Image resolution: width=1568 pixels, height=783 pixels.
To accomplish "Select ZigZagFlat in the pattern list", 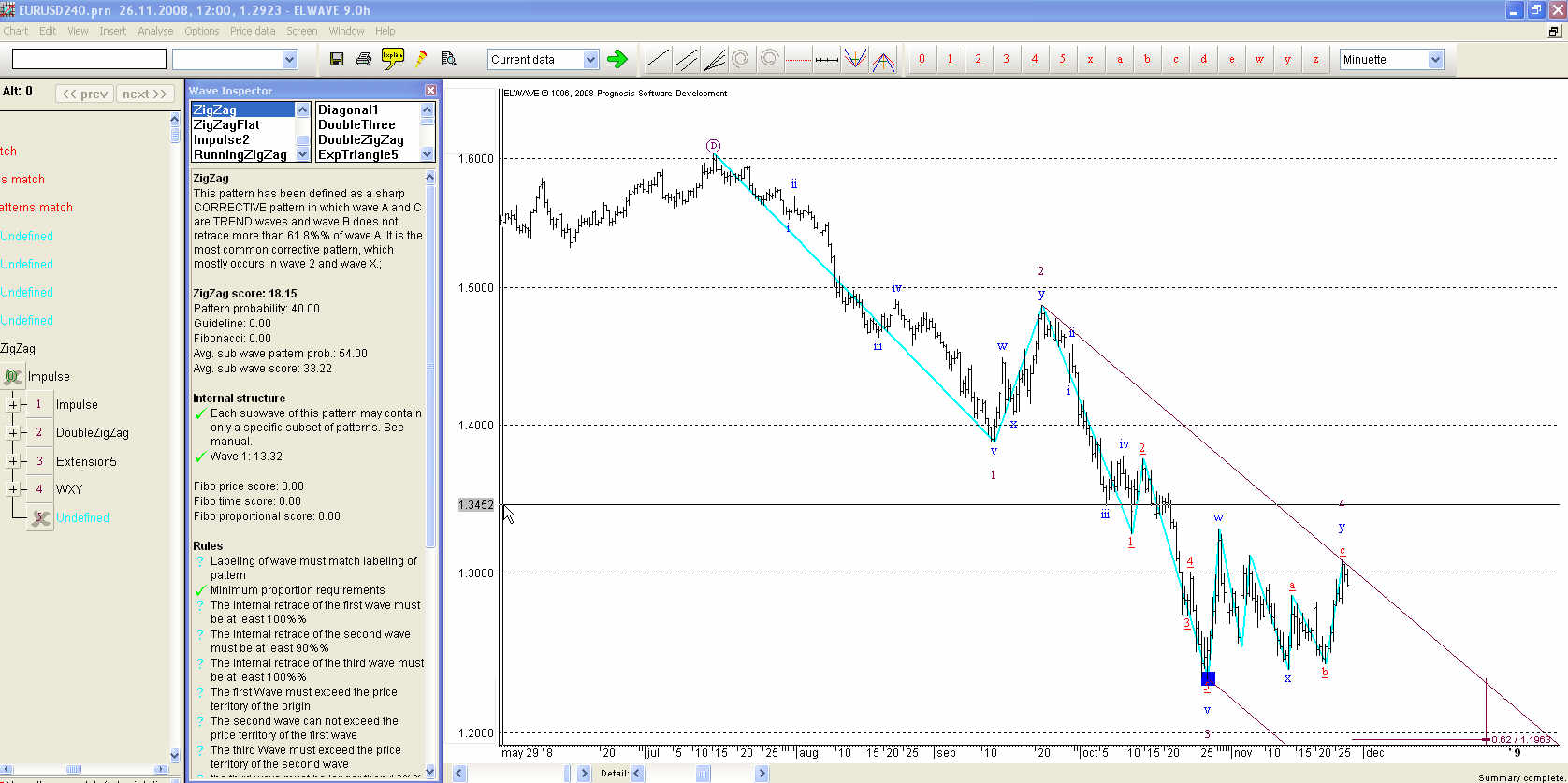I will tap(242, 124).
